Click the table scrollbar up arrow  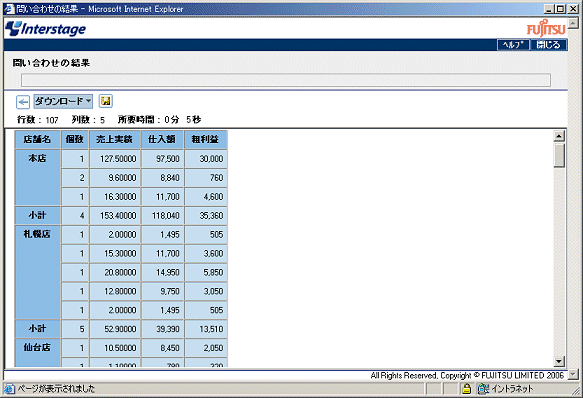559,136
